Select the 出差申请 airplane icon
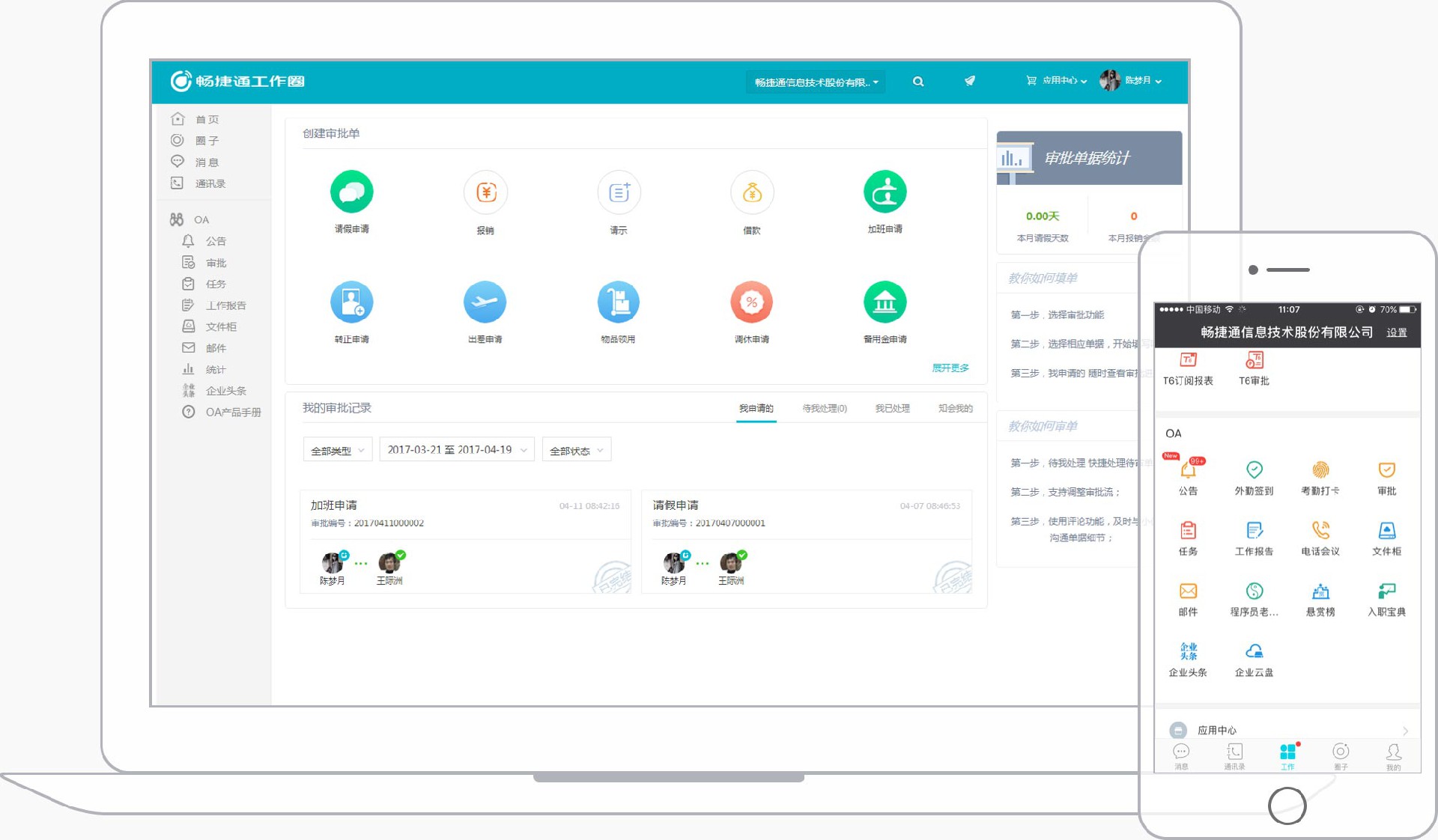Image resolution: width=1438 pixels, height=840 pixels. (485, 302)
